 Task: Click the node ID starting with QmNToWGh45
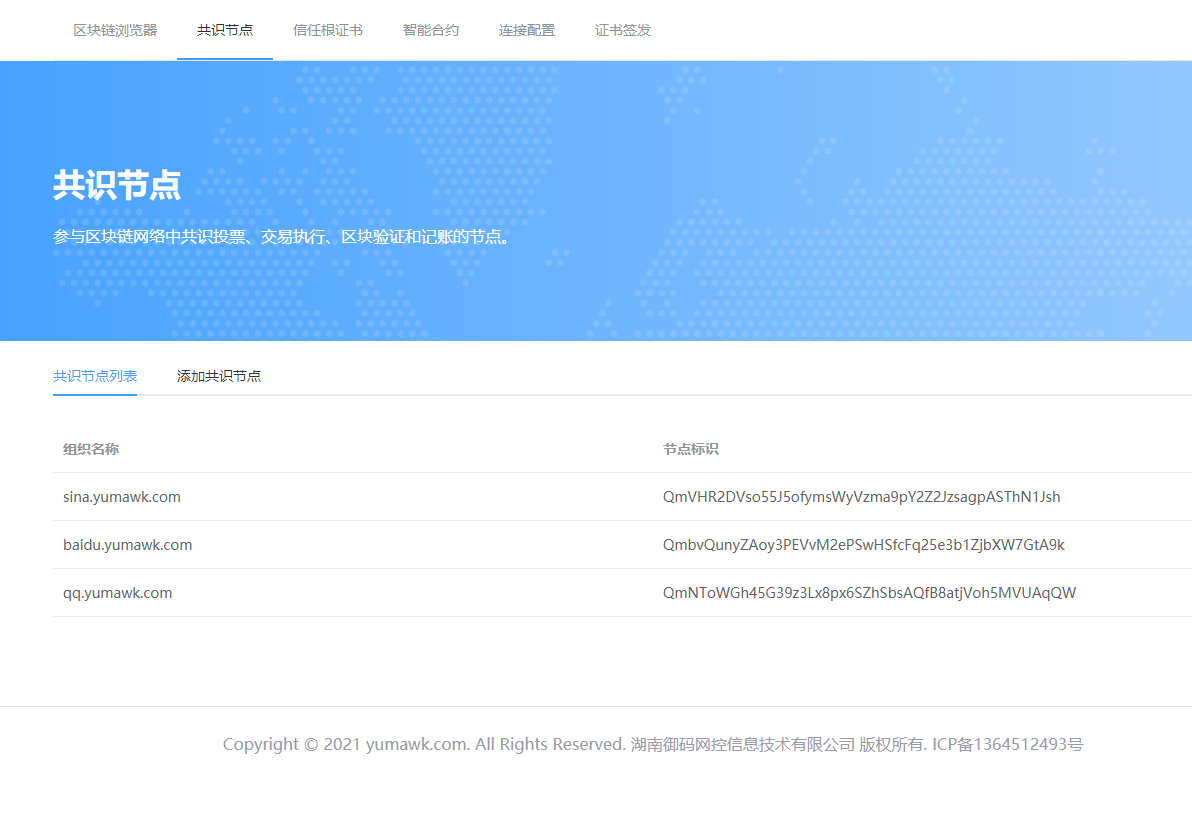(x=869, y=593)
